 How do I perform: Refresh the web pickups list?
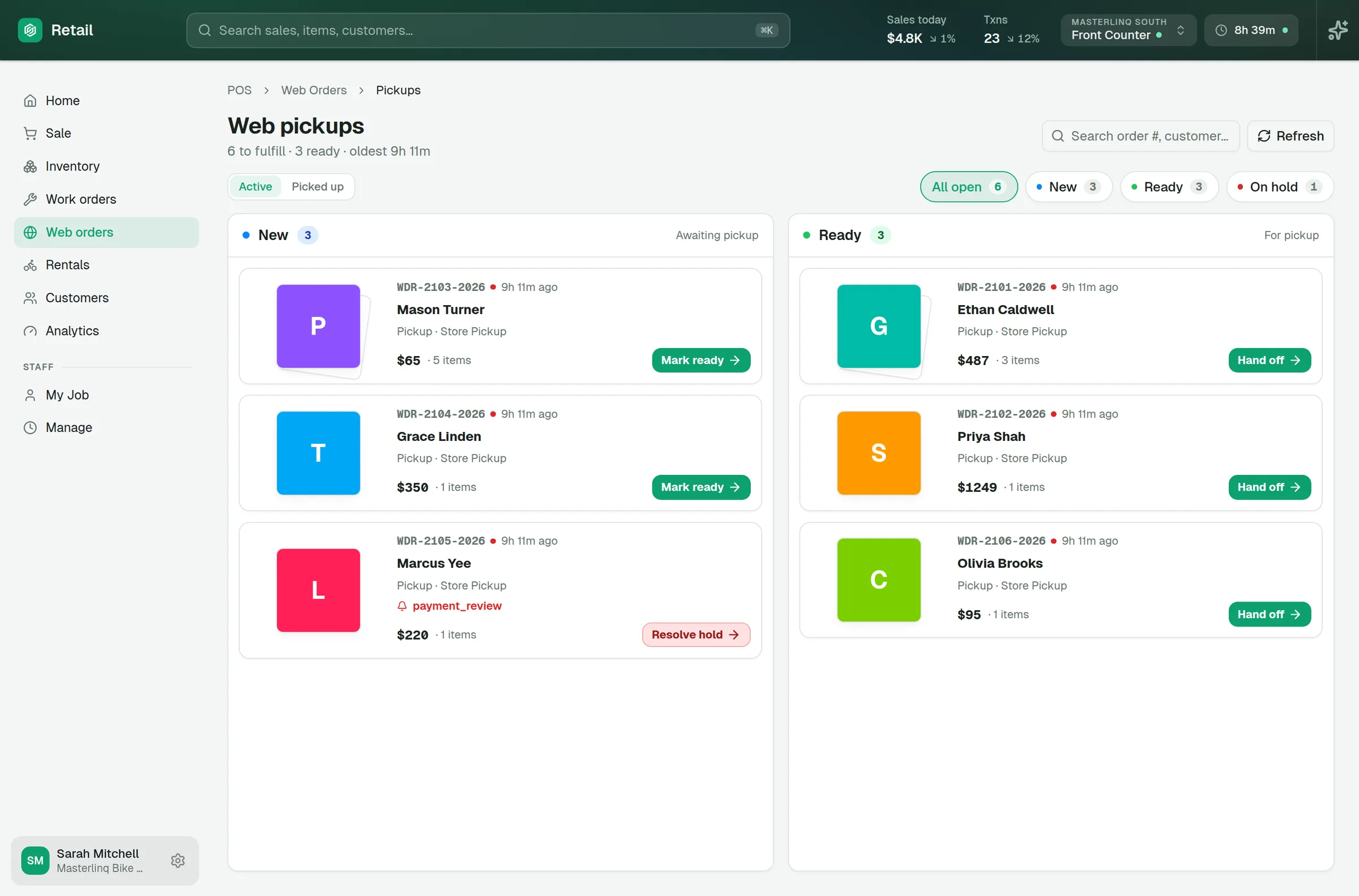point(1290,136)
